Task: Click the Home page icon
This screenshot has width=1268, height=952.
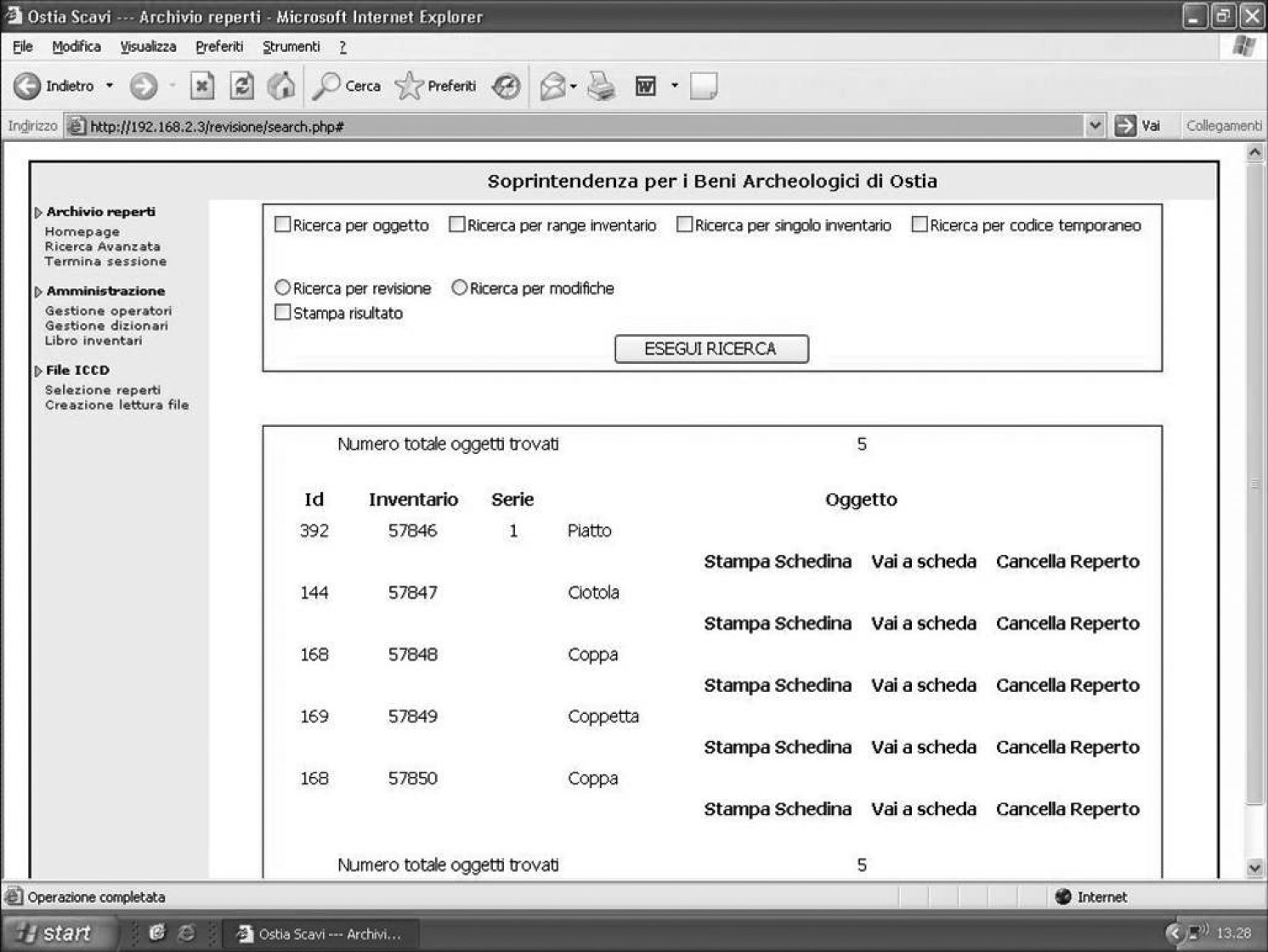Action: [x=281, y=86]
